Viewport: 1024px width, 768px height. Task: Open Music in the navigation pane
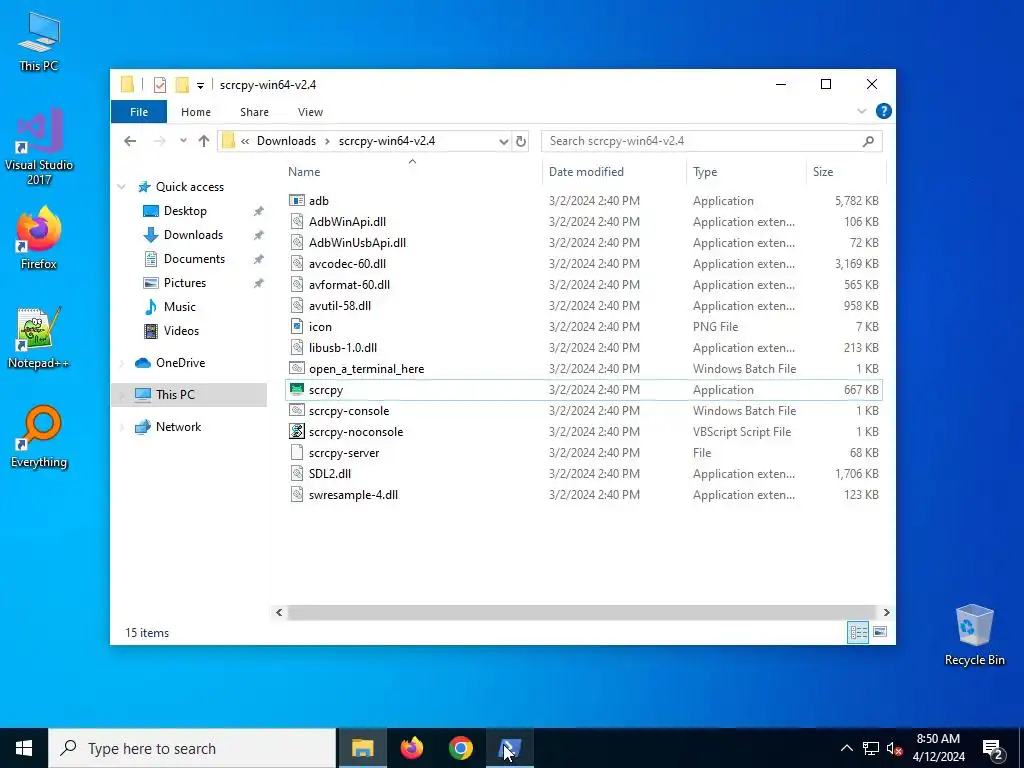pyautogui.click(x=180, y=307)
